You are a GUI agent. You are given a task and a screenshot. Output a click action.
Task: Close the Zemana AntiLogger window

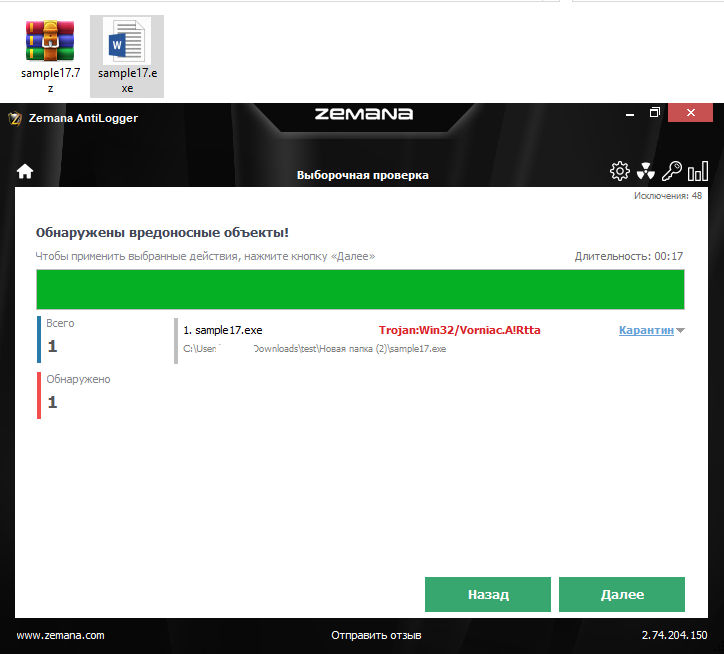pyautogui.click(x=690, y=113)
